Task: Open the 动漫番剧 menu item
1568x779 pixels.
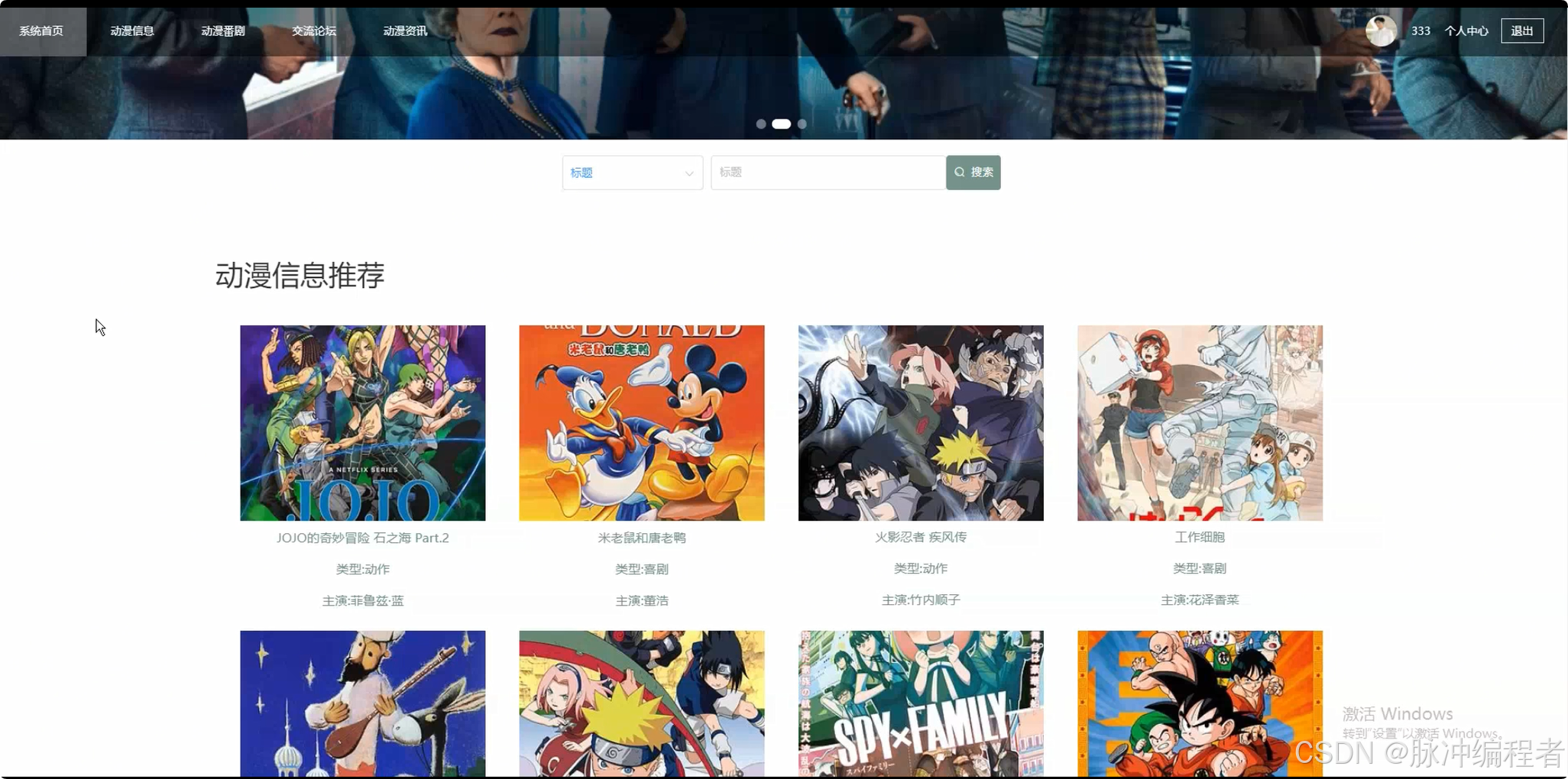Action: (223, 31)
